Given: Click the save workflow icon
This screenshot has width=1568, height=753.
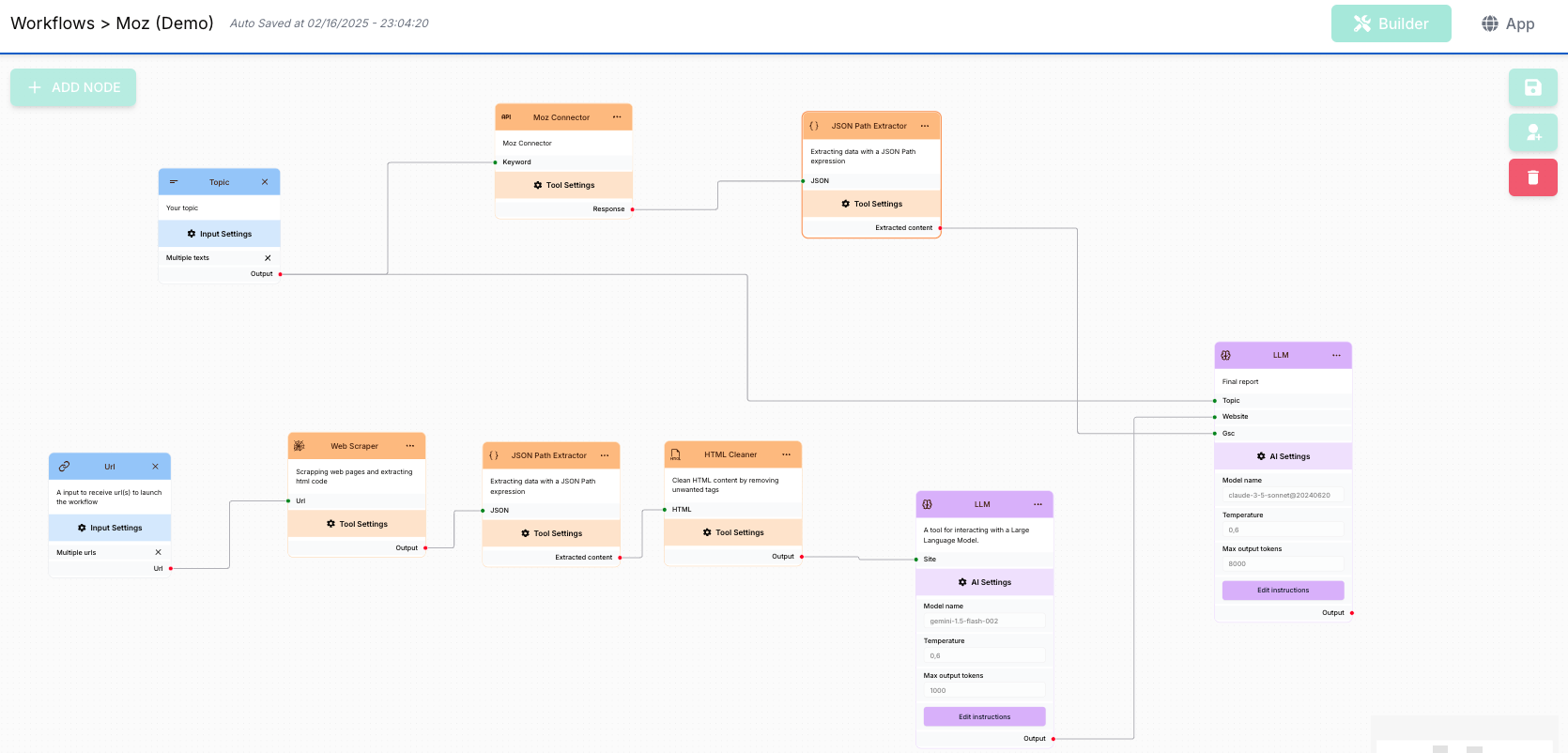Looking at the screenshot, I should pyautogui.click(x=1532, y=87).
